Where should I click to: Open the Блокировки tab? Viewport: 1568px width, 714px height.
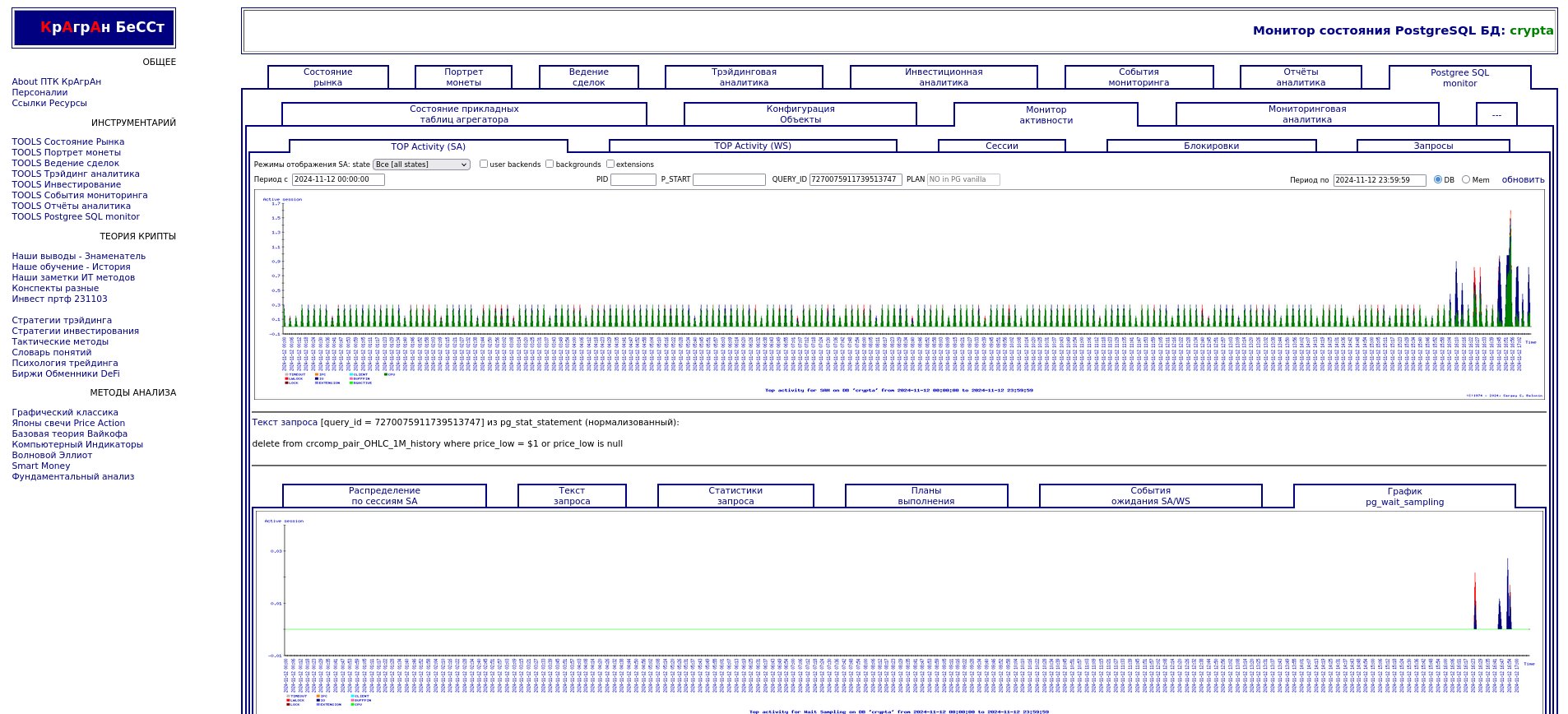(x=1211, y=146)
